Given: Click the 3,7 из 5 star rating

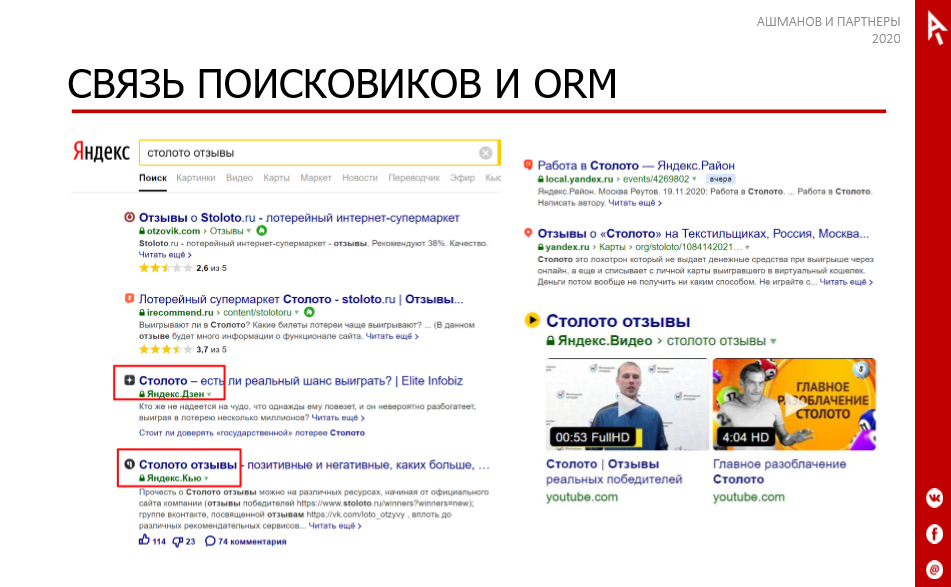Looking at the screenshot, I should coord(183,349).
